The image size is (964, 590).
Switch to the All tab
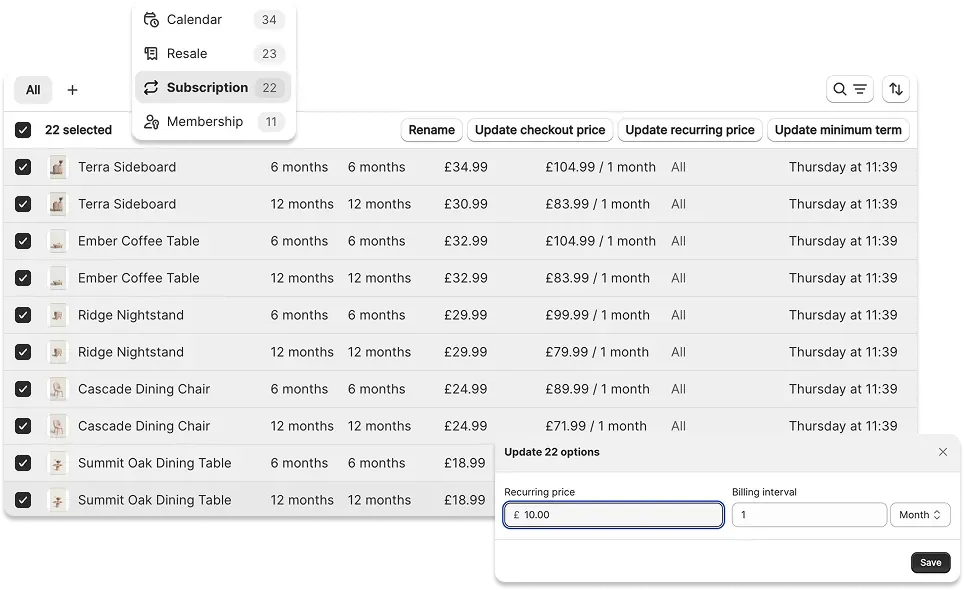33,89
